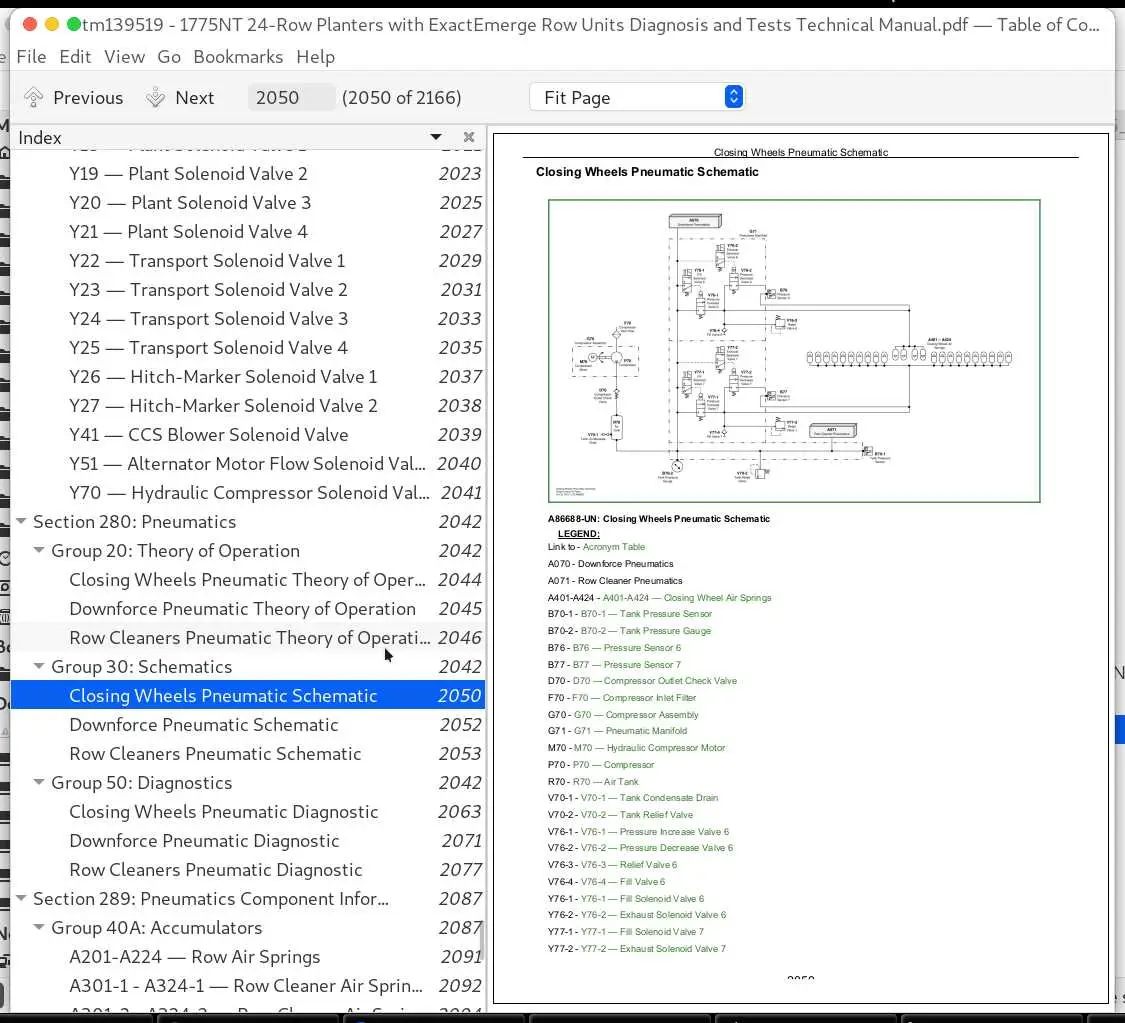1125x1023 pixels.
Task: Click the Next page arrow icon
Action: (x=155, y=98)
